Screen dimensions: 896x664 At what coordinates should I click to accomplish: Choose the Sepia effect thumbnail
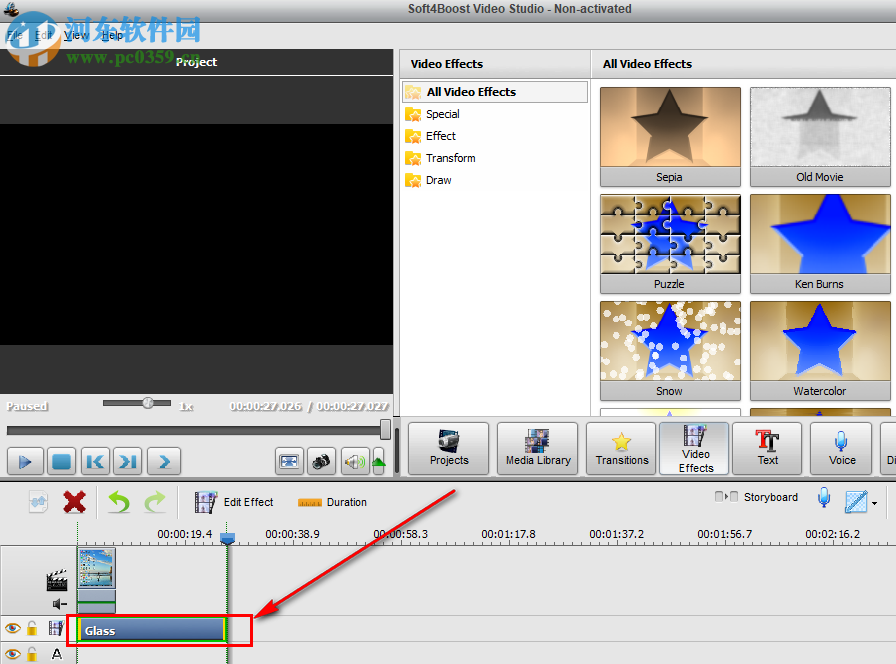[670, 137]
